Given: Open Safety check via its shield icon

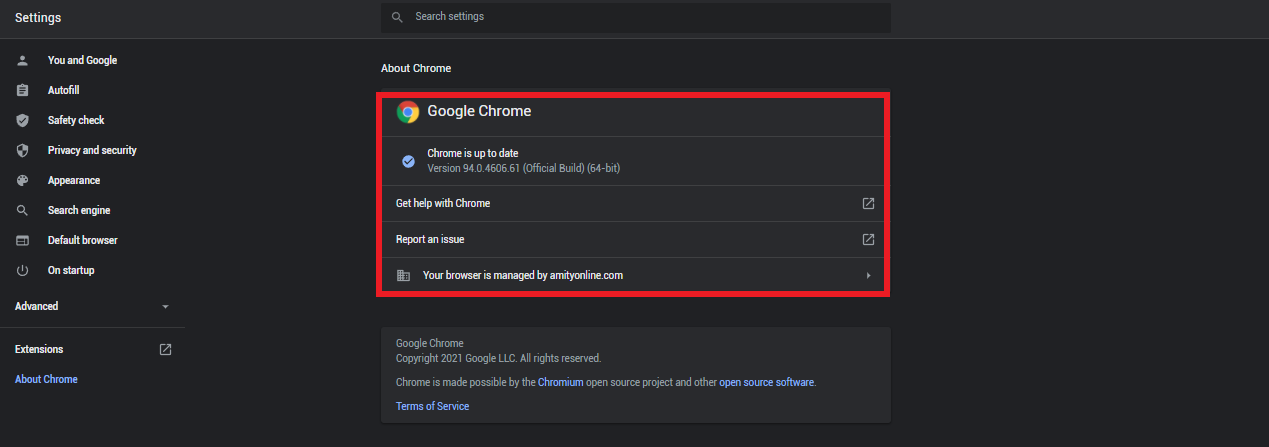Looking at the screenshot, I should point(23,120).
